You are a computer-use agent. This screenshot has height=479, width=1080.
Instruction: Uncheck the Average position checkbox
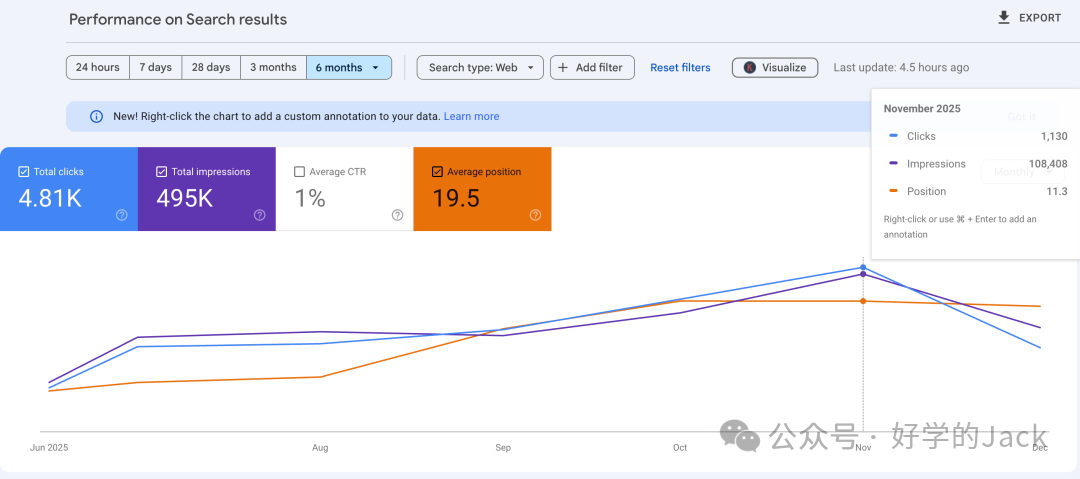coord(437,172)
